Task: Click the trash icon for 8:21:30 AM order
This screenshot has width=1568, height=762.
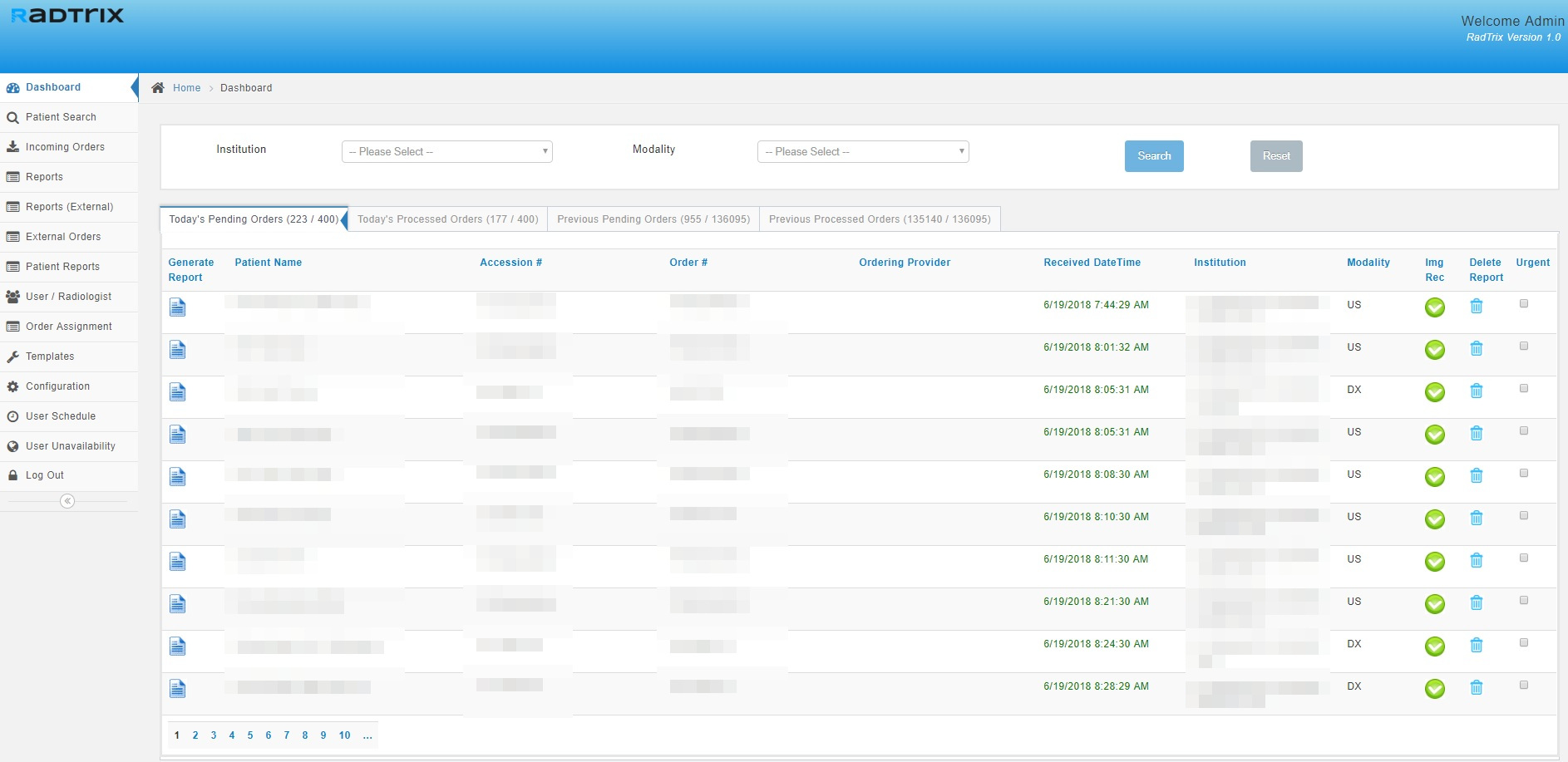Action: point(1476,603)
